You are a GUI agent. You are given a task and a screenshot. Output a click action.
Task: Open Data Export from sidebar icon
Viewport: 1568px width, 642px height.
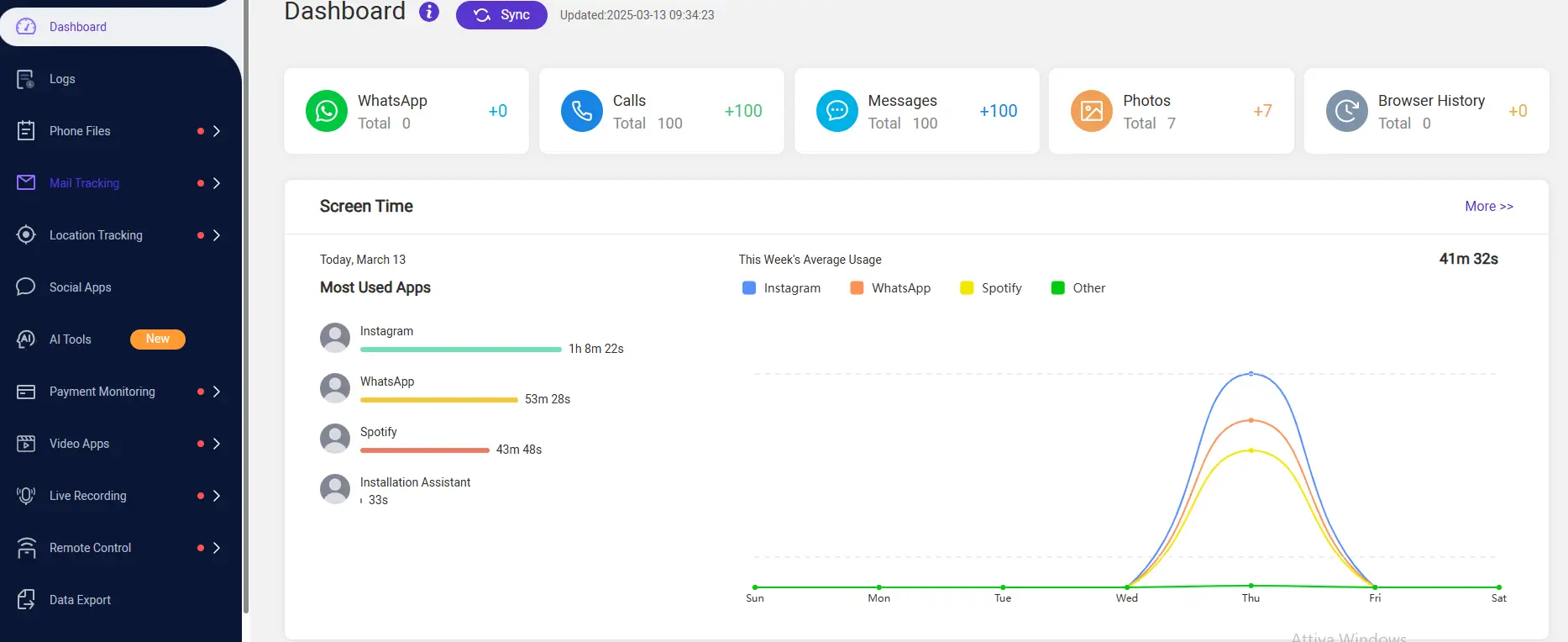tap(26, 600)
